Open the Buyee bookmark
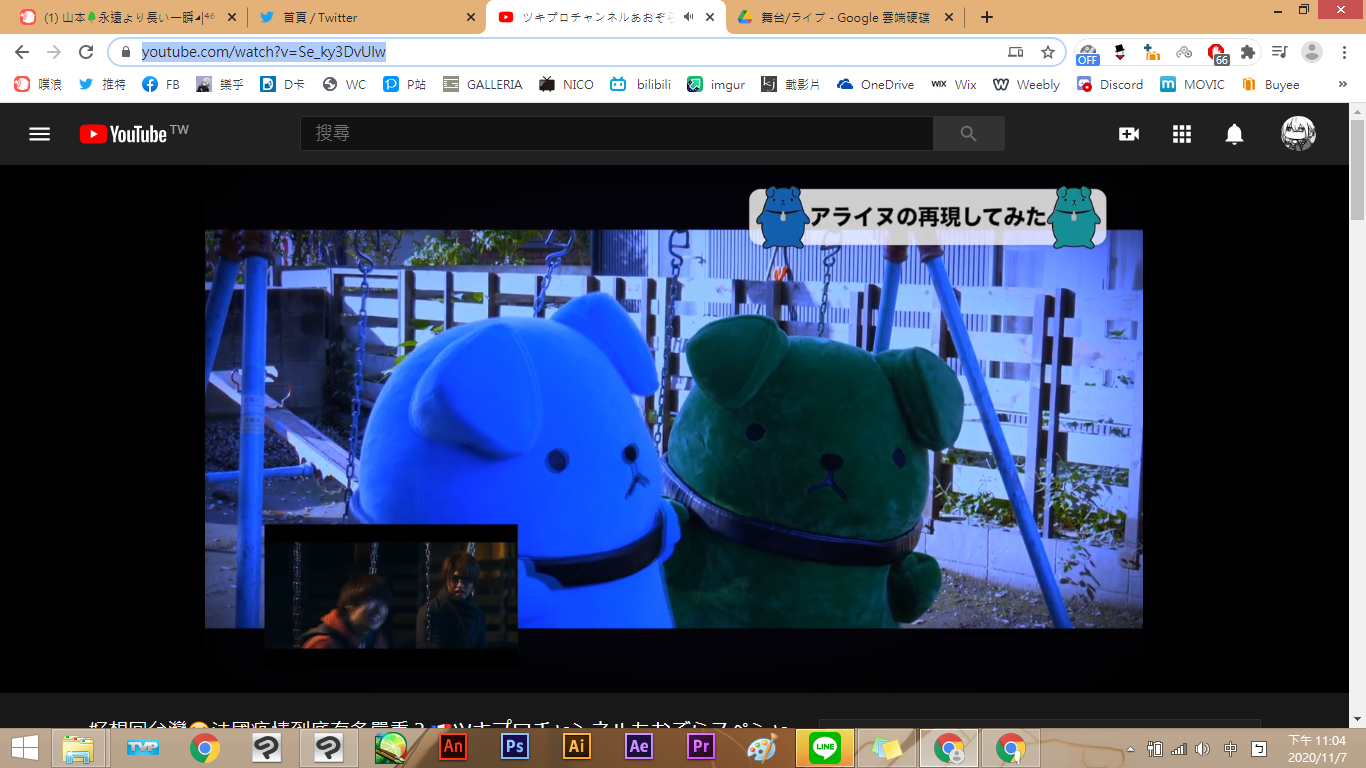 pos(1270,85)
